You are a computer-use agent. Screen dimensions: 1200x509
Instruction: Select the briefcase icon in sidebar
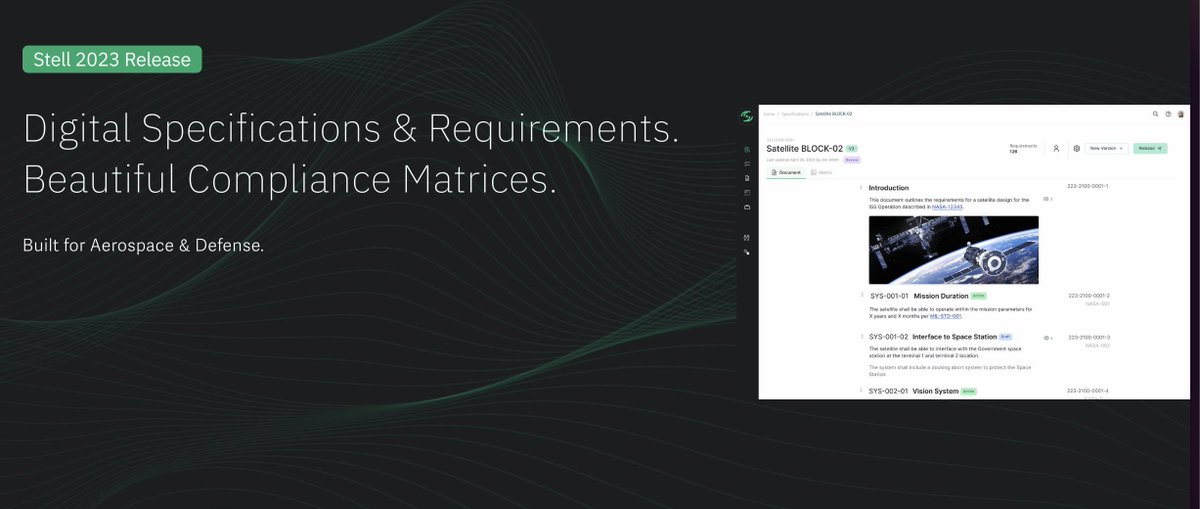pyautogui.click(x=747, y=207)
